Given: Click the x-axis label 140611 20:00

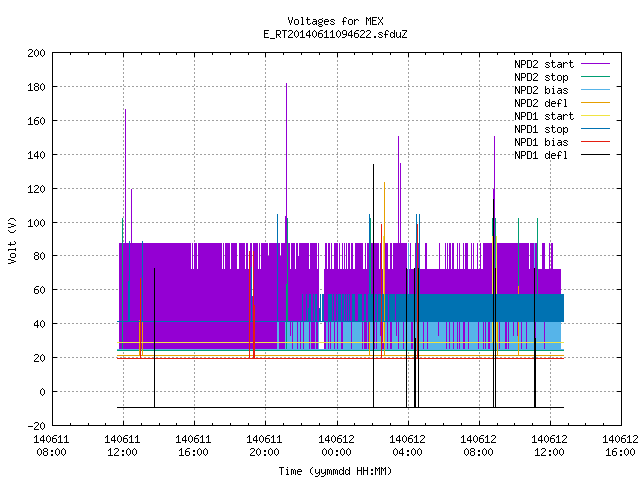Looking at the screenshot, I should (x=264, y=446).
